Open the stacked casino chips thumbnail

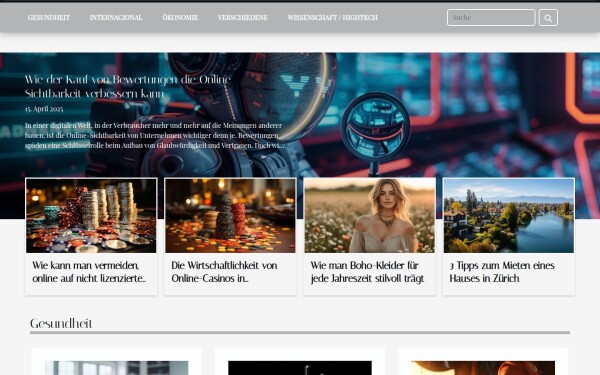click(230, 215)
